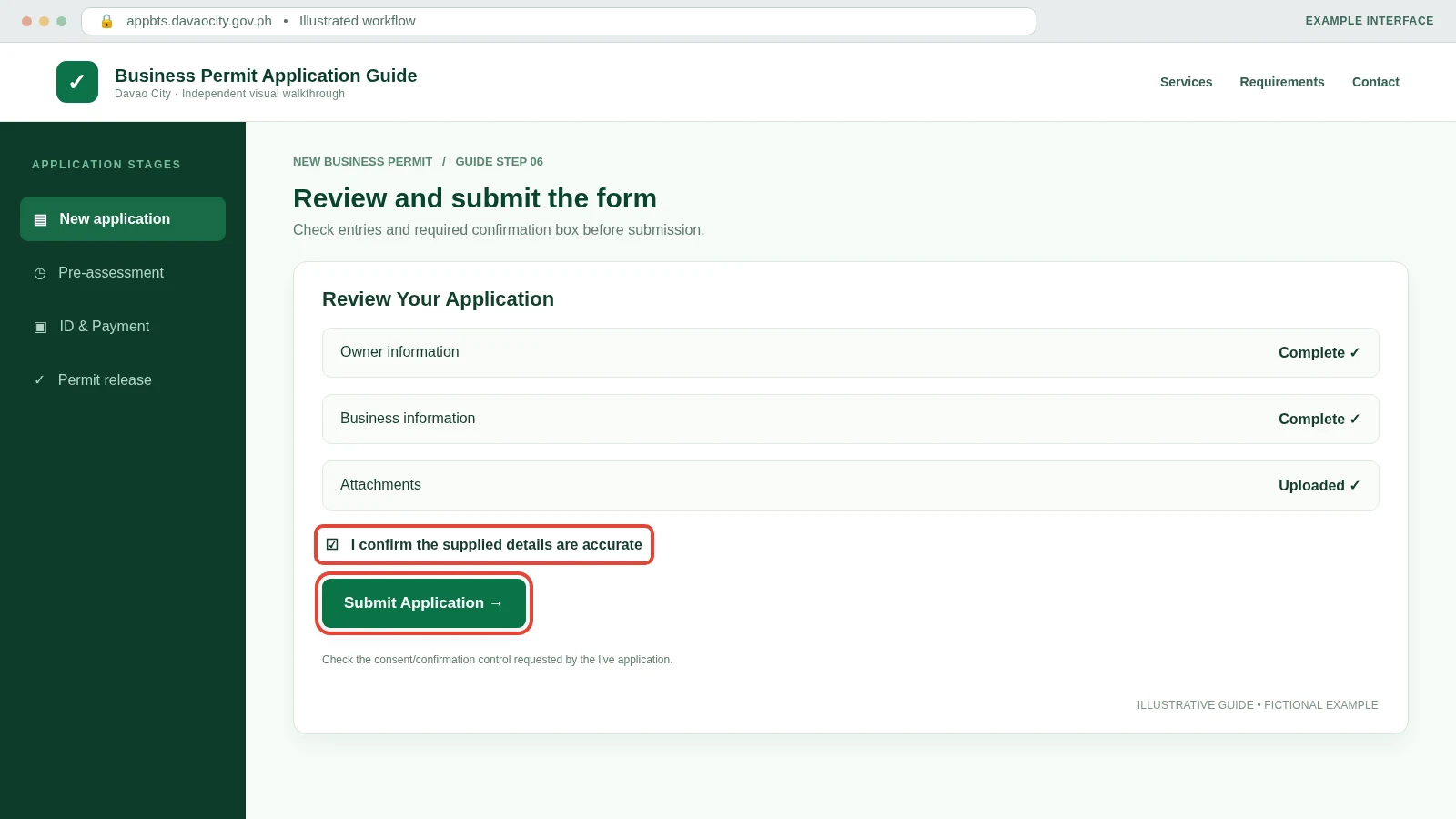Click Complete status for Business information

click(1319, 420)
